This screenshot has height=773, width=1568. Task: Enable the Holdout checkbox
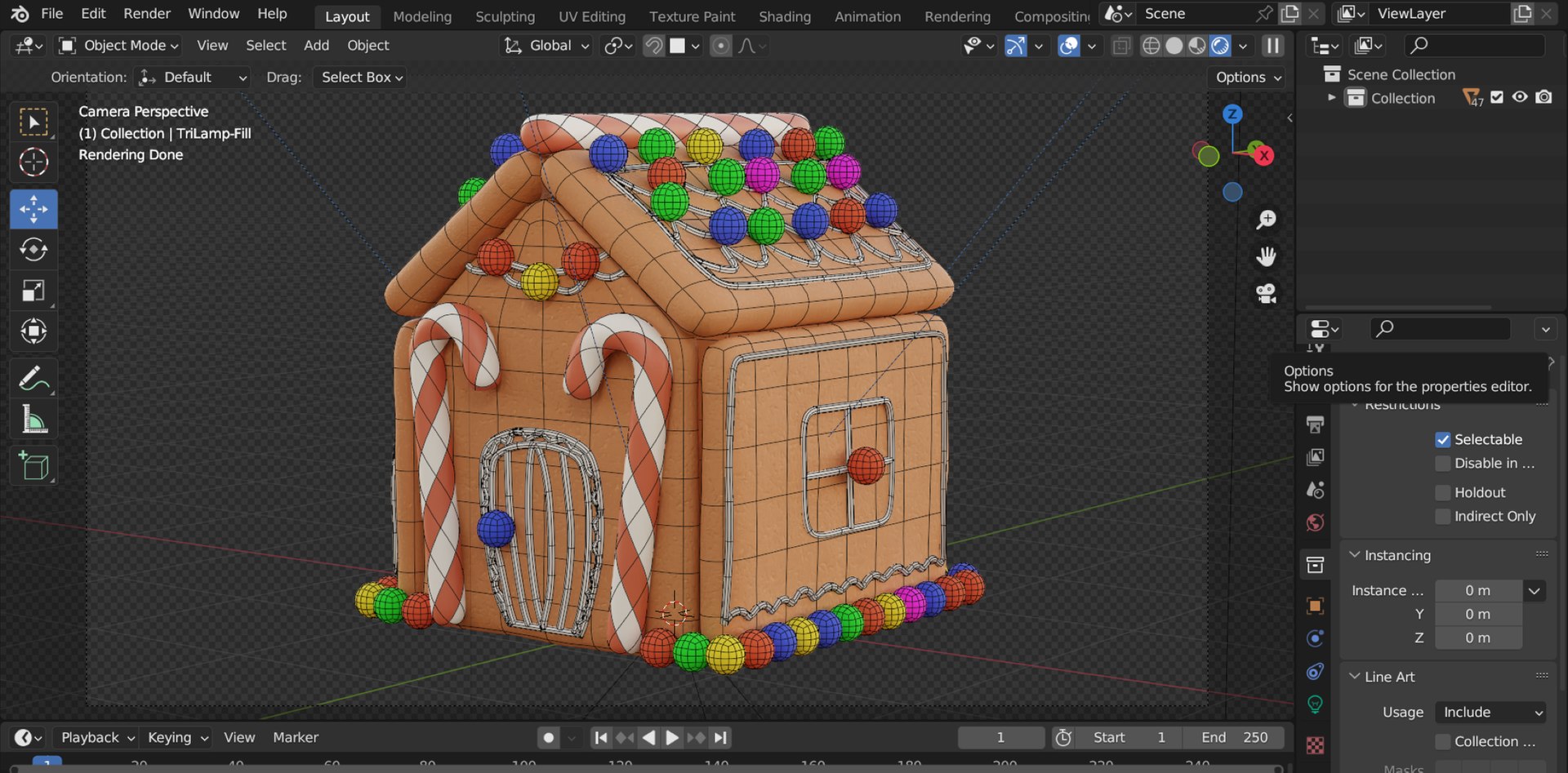coord(1443,492)
